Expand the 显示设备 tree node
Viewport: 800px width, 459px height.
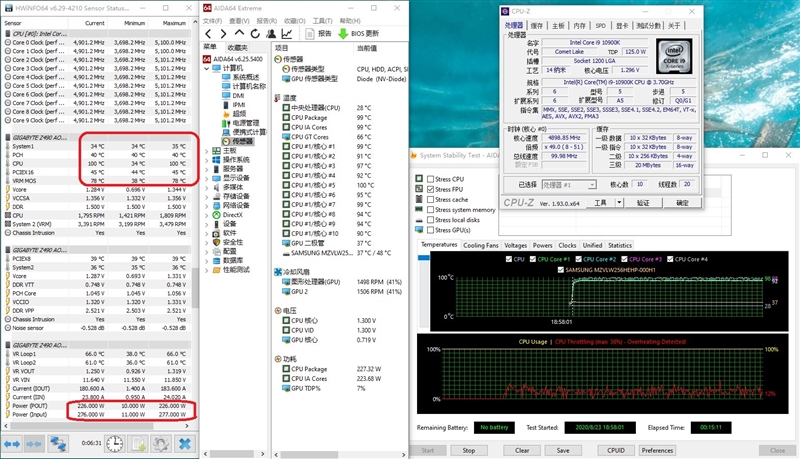tap(207, 178)
